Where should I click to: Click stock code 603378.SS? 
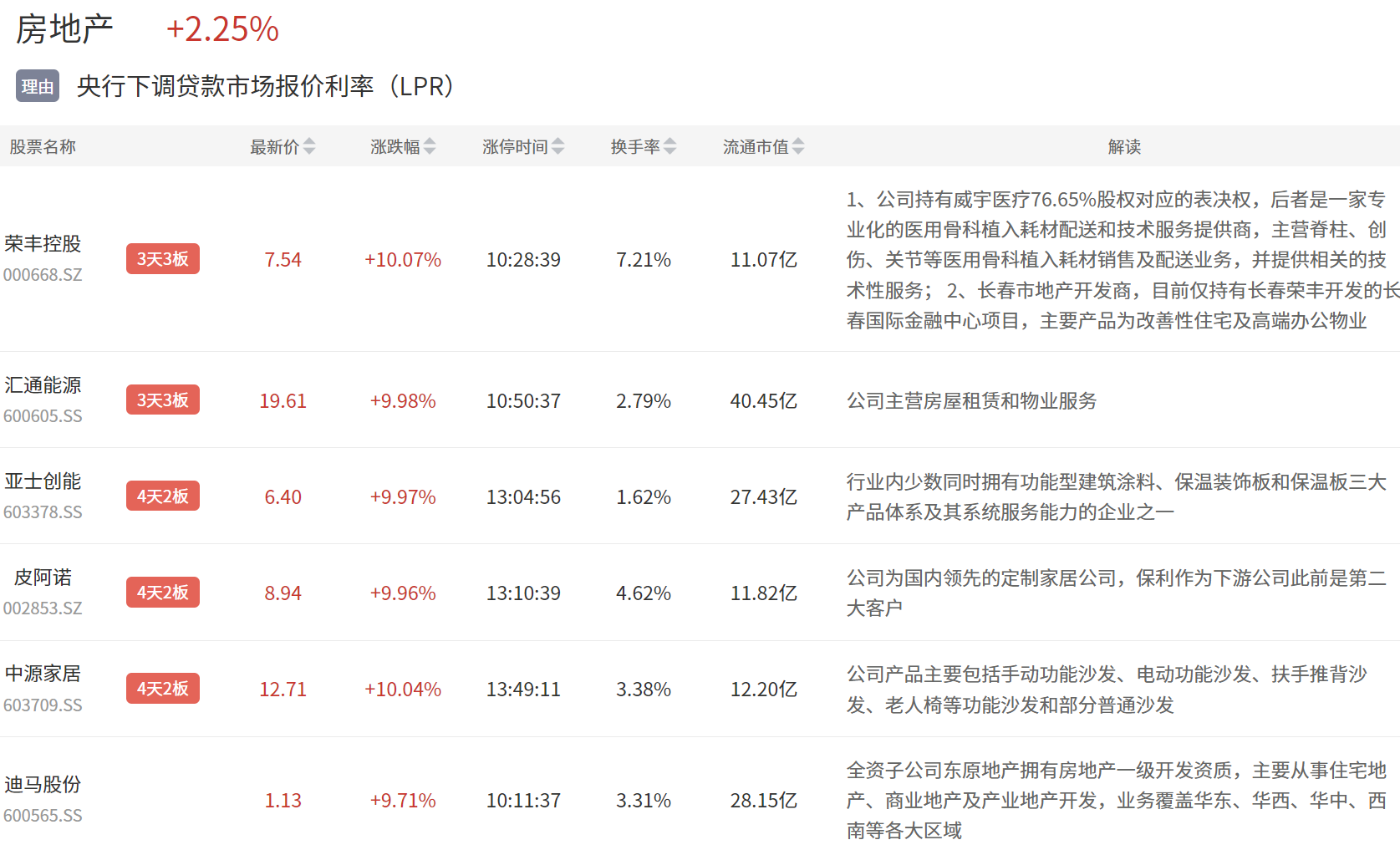click(43, 512)
